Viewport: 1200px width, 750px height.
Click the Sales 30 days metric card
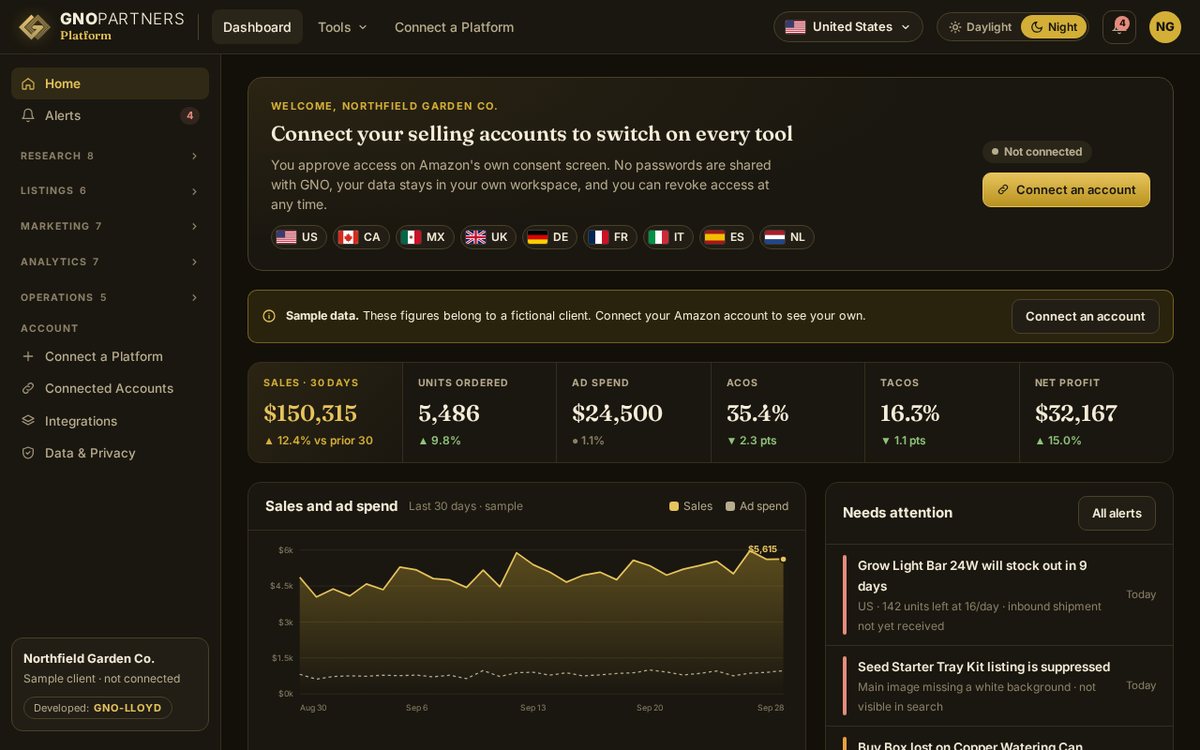326,412
